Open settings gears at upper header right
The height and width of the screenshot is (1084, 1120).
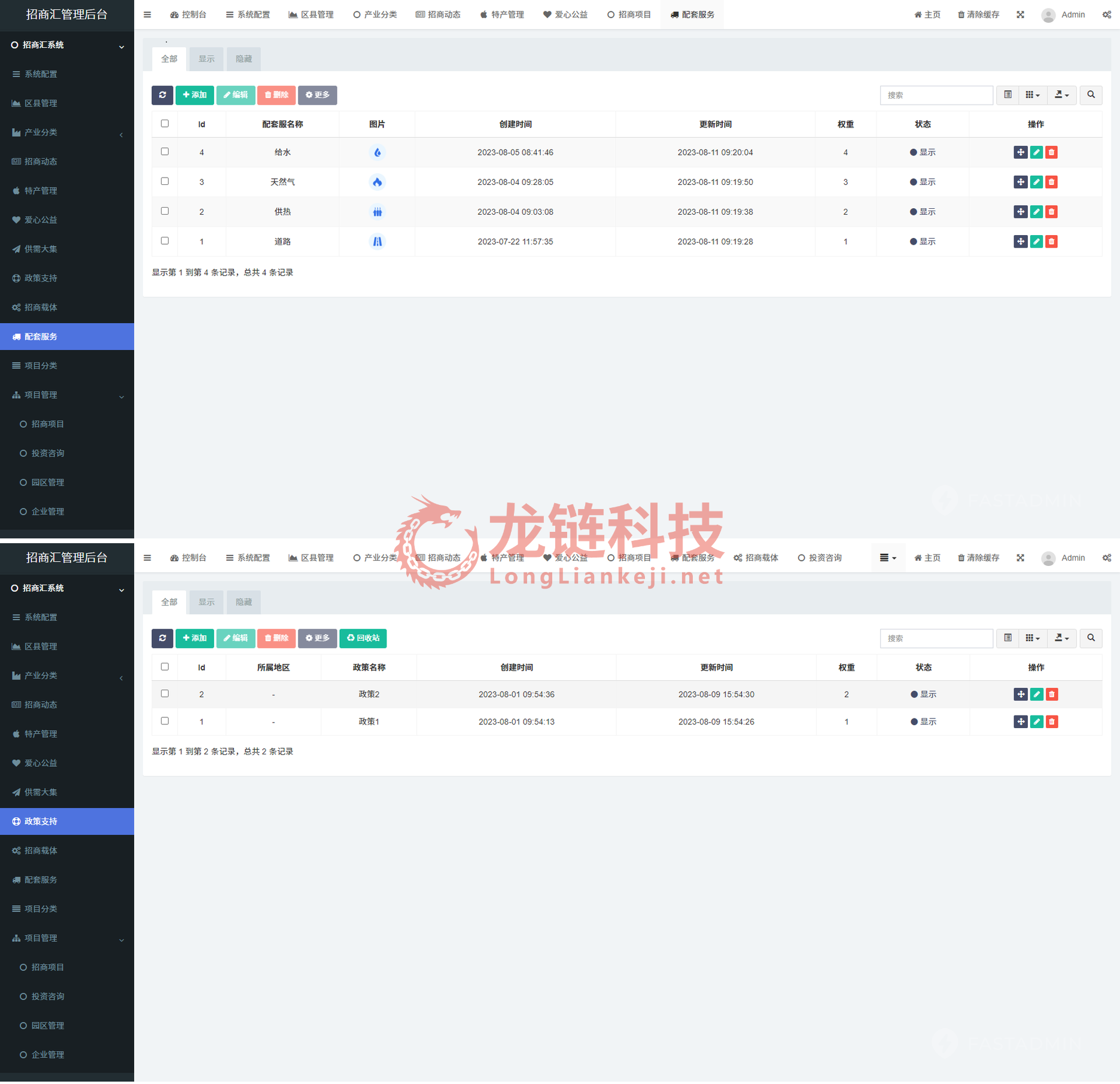coord(1107,14)
